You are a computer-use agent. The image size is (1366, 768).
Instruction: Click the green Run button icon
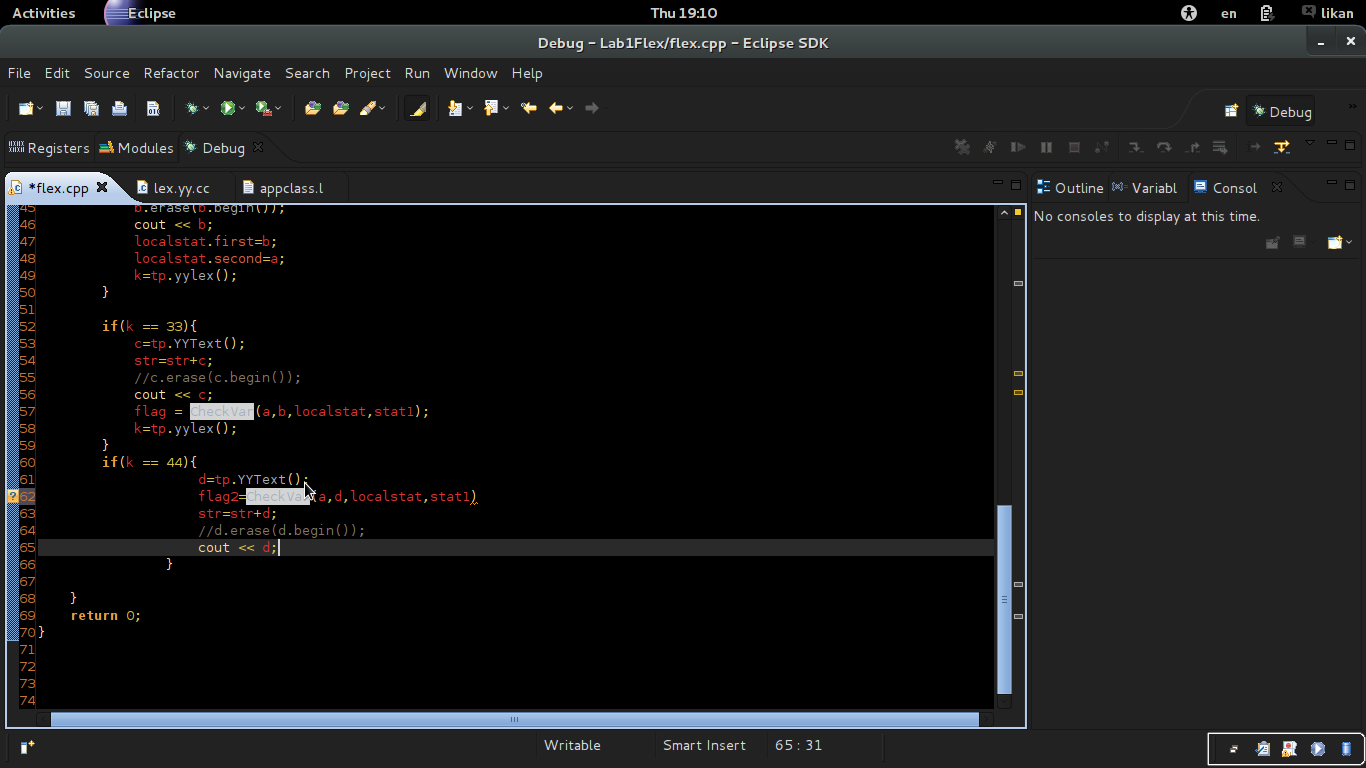[228, 108]
